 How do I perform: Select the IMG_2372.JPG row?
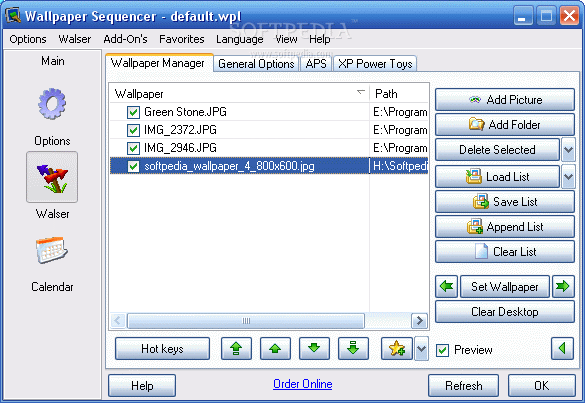269,130
